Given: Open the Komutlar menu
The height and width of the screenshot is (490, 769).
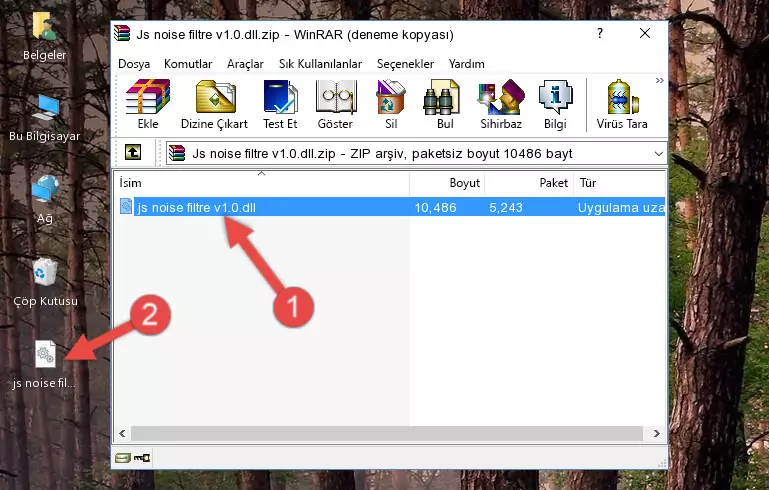Looking at the screenshot, I should click(188, 64).
